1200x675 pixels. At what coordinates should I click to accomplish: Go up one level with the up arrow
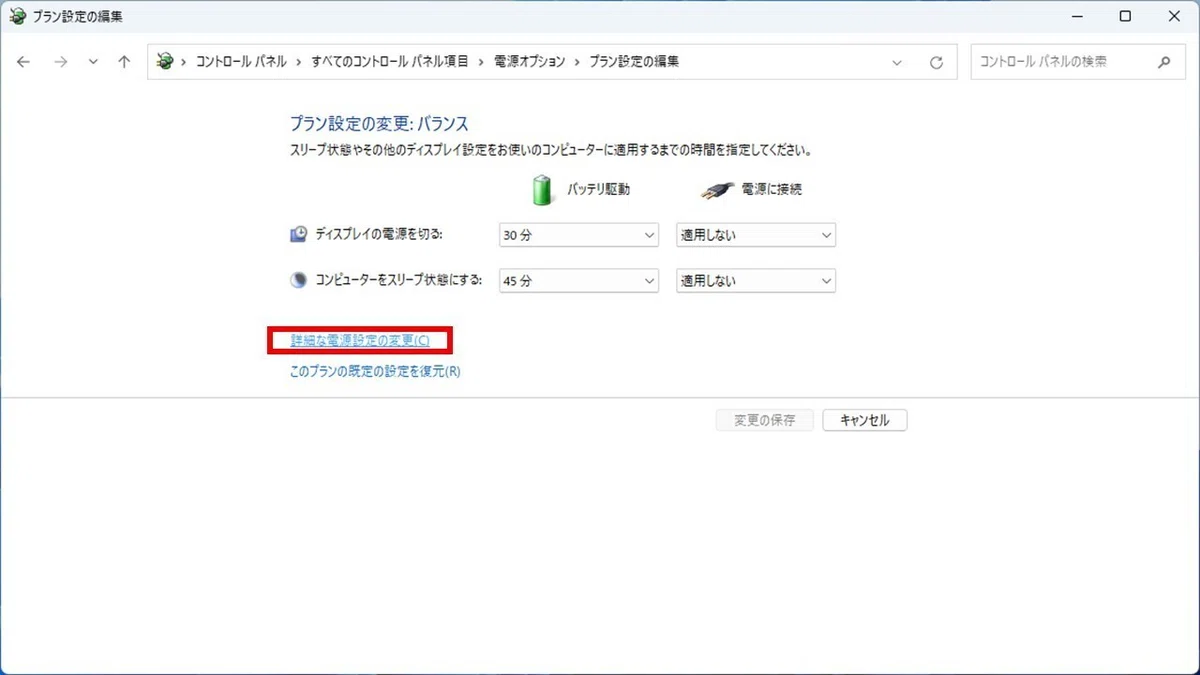coord(124,62)
